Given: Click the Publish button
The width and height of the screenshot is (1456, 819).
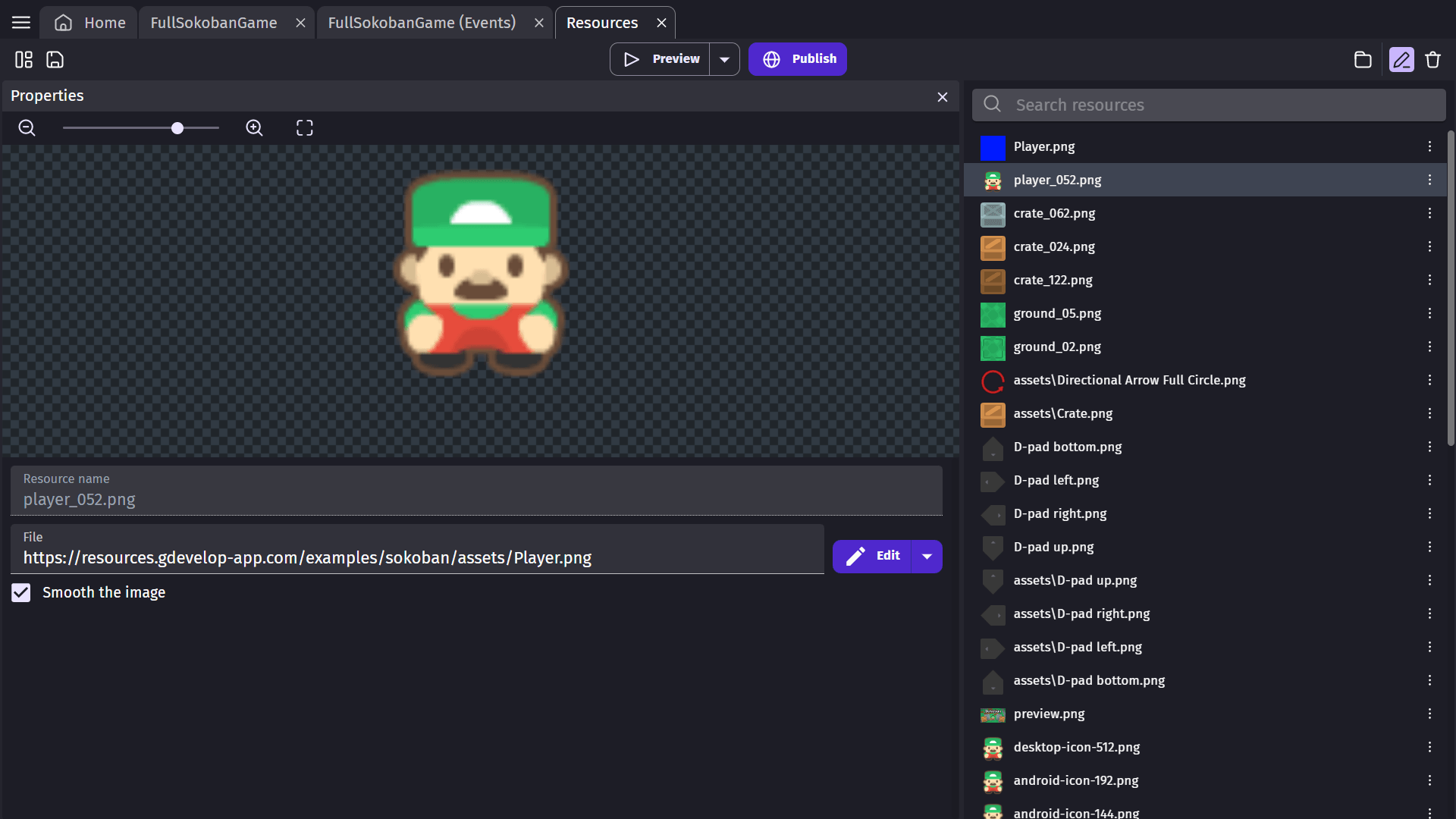Looking at the screenshot, I should pos(798,59).
